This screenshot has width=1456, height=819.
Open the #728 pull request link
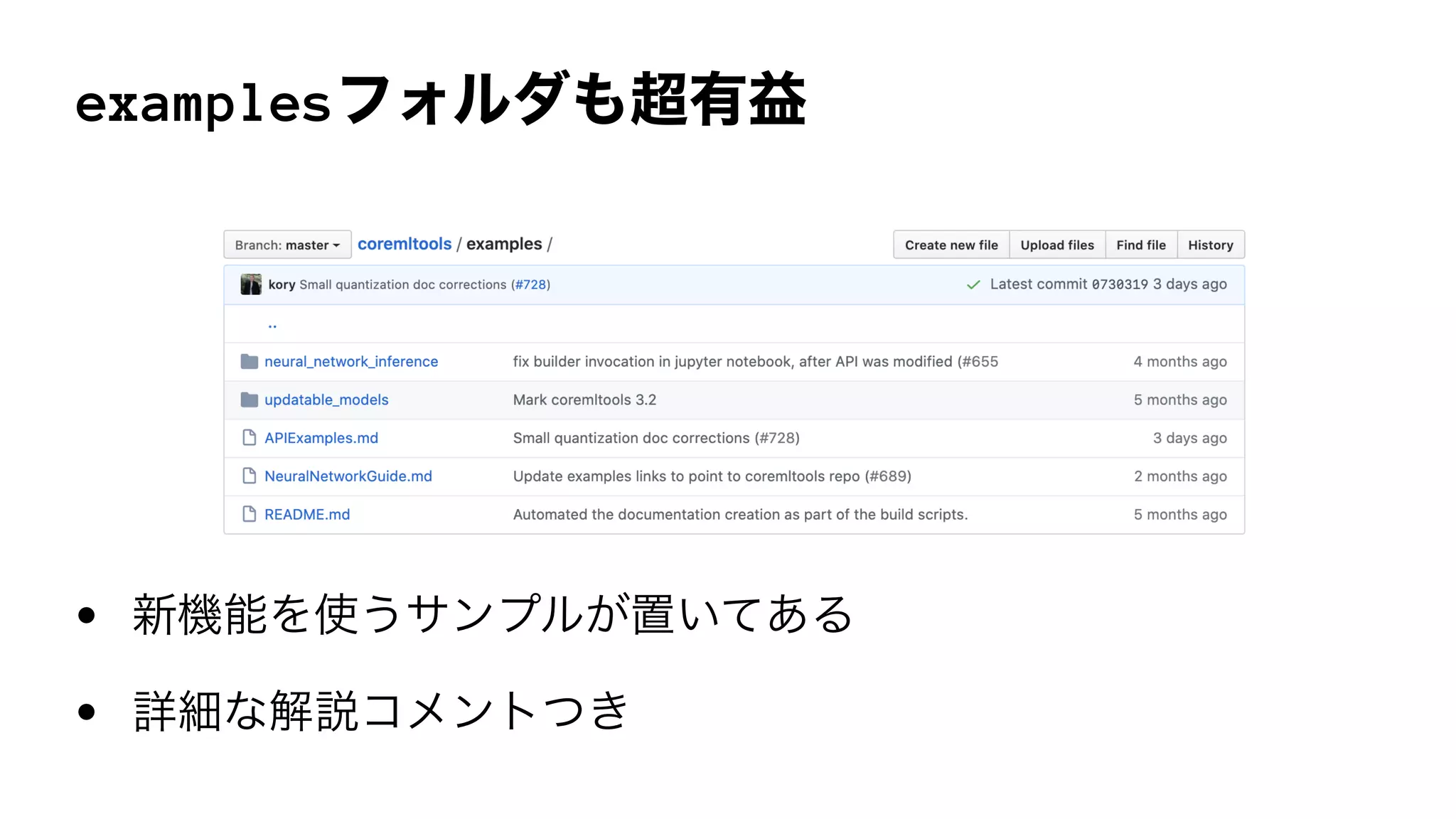(531, 284)
